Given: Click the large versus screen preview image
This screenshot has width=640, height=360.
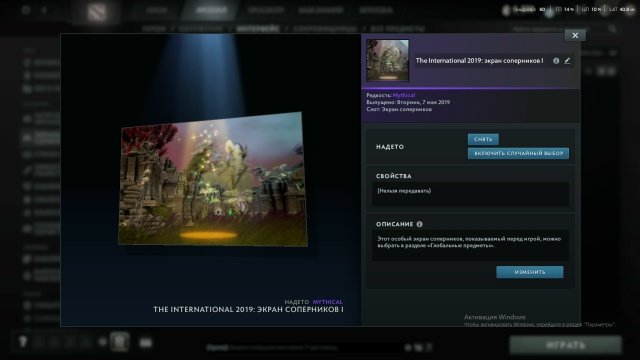Looking at the screenshot, I should click(213, 180).
